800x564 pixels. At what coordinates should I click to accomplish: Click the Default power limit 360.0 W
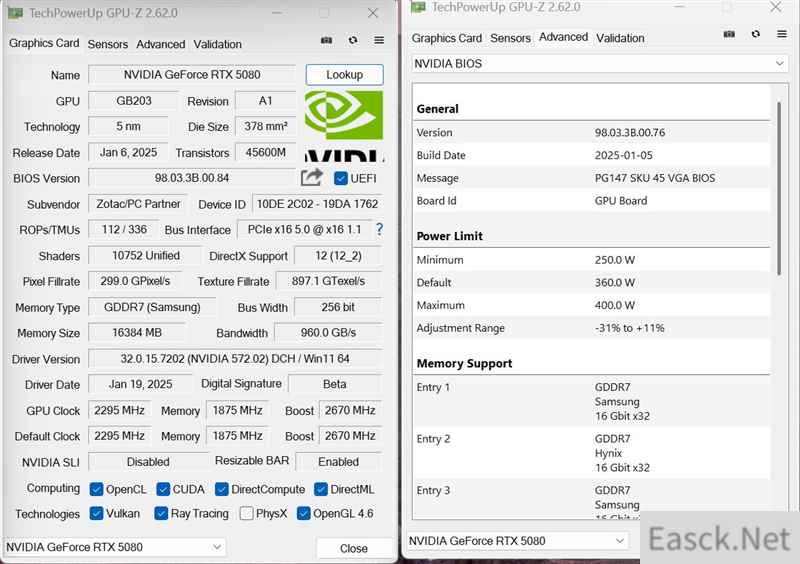tap(614, 282)
